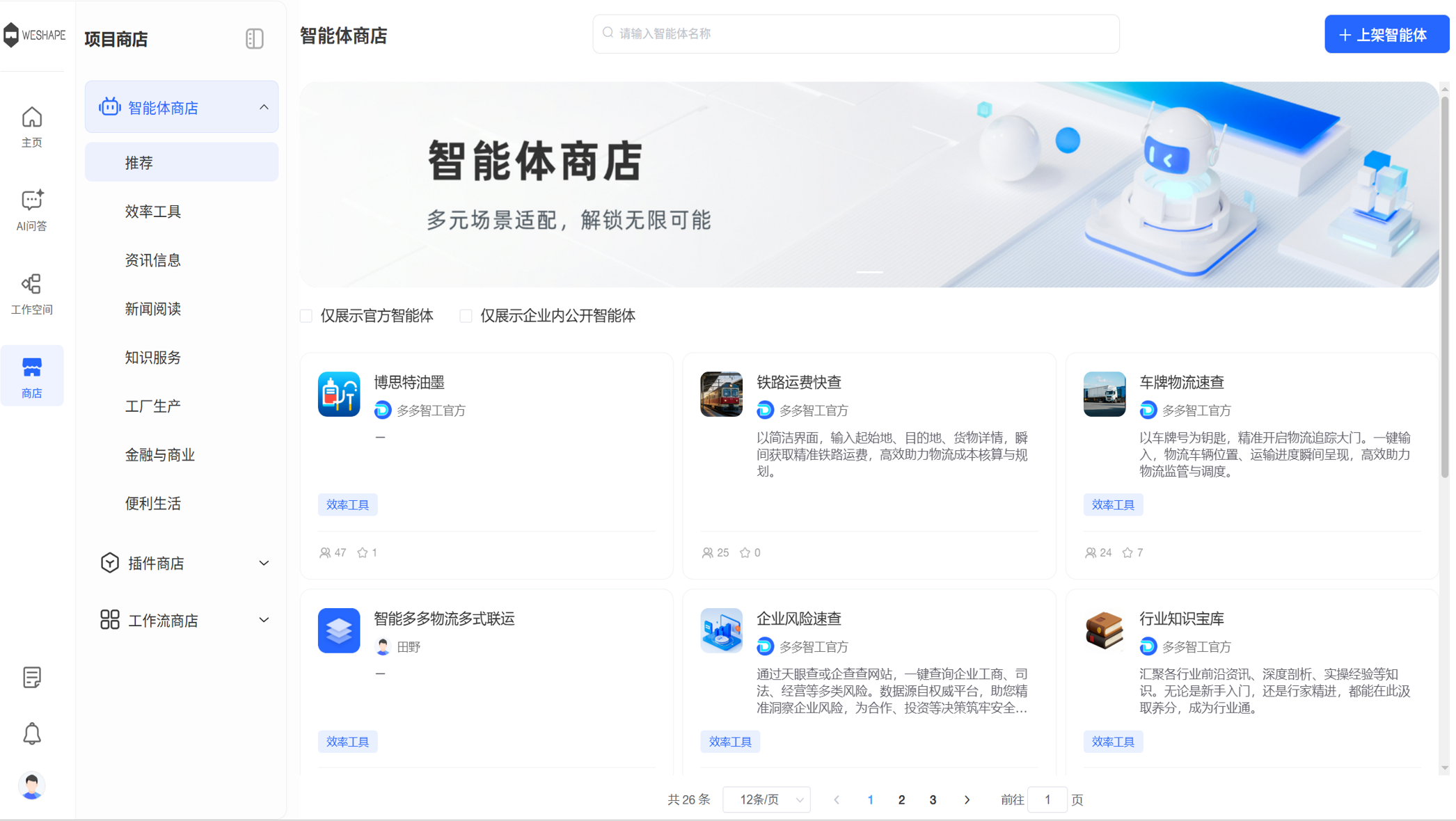Viewport: 1456px width, 821px height.
Task: Toggle 仅展示企业内公开智能体 checkbox
Action: pyautogui.click(x=466, y=316)
